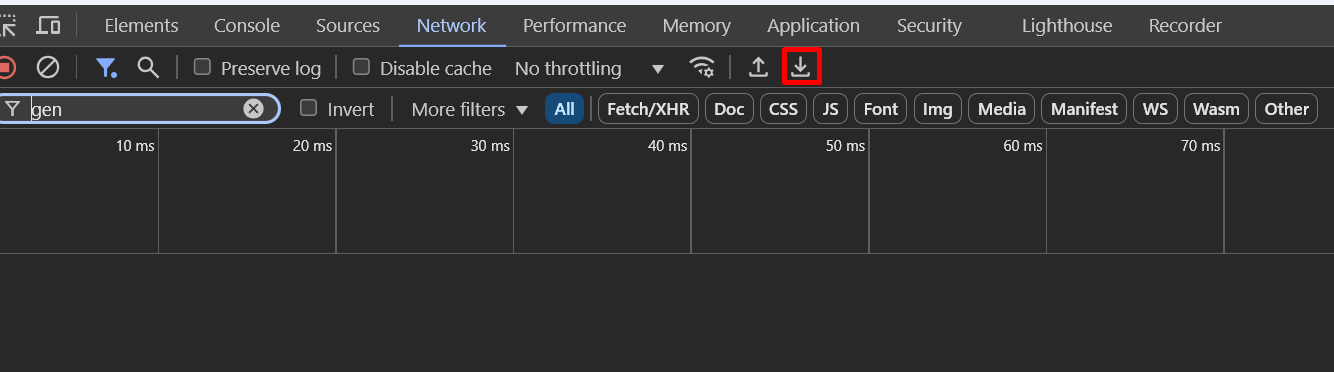This screenshot has height=372, width=1334.
Task: Click the 40 ms timeline marker
Action: point(668,146)
